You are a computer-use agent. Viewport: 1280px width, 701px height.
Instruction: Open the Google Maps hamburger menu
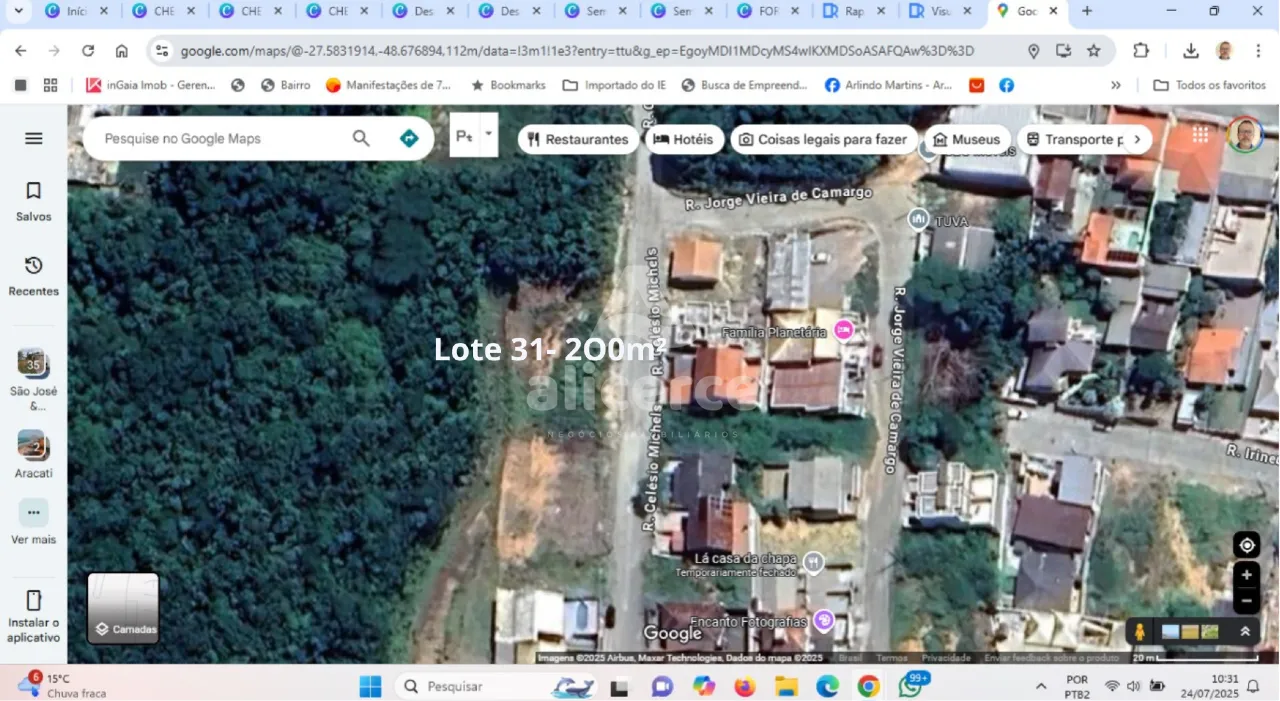tap(34, 138)
